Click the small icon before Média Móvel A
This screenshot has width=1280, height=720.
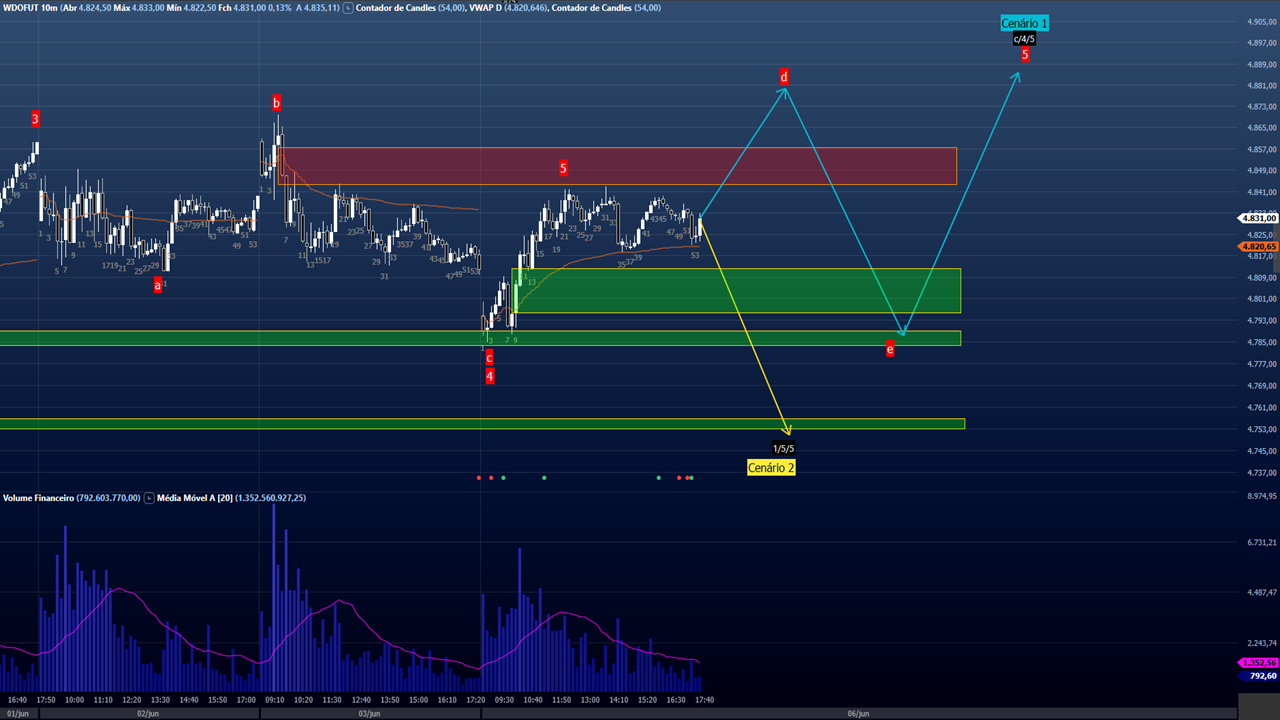[x=149, y=497]
